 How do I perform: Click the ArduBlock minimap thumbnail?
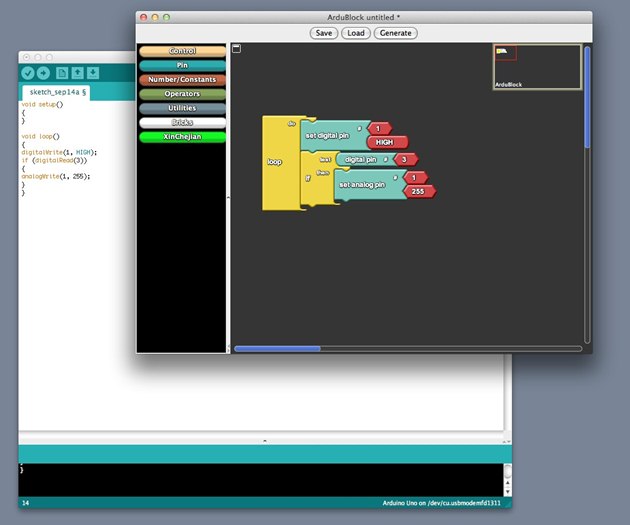click(x=537, y=67)
